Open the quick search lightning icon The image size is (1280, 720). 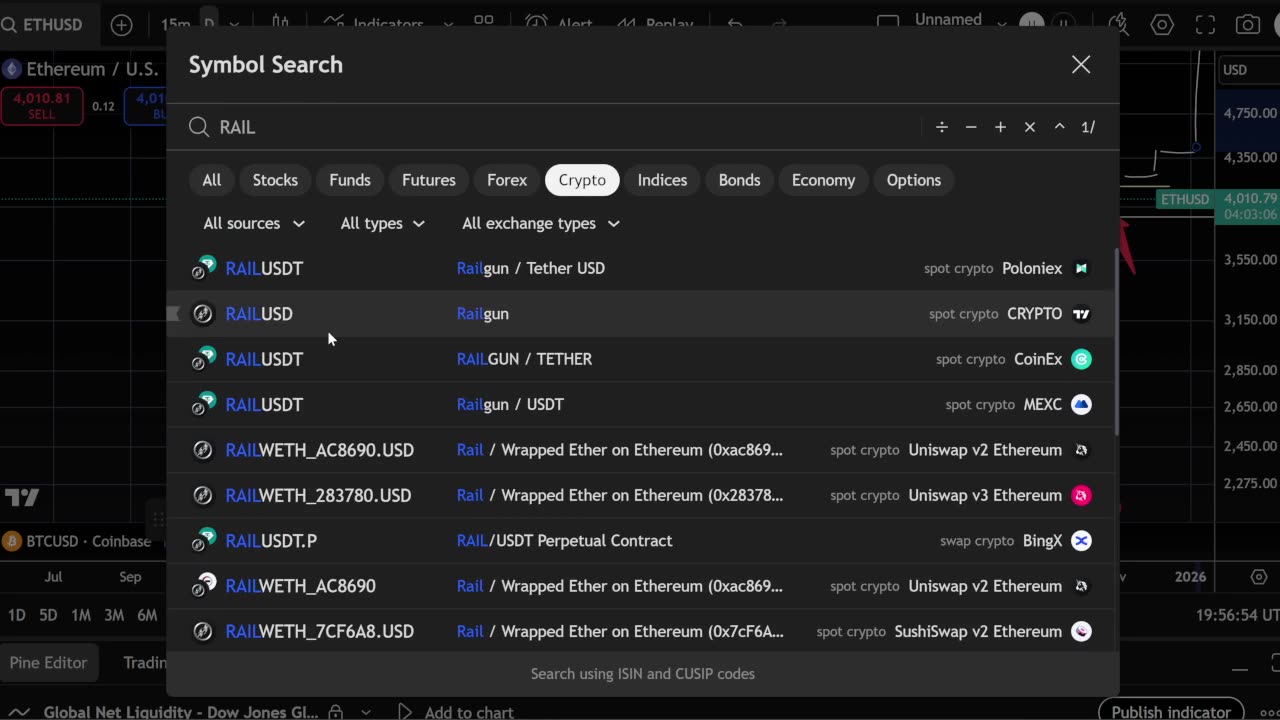1118,25
